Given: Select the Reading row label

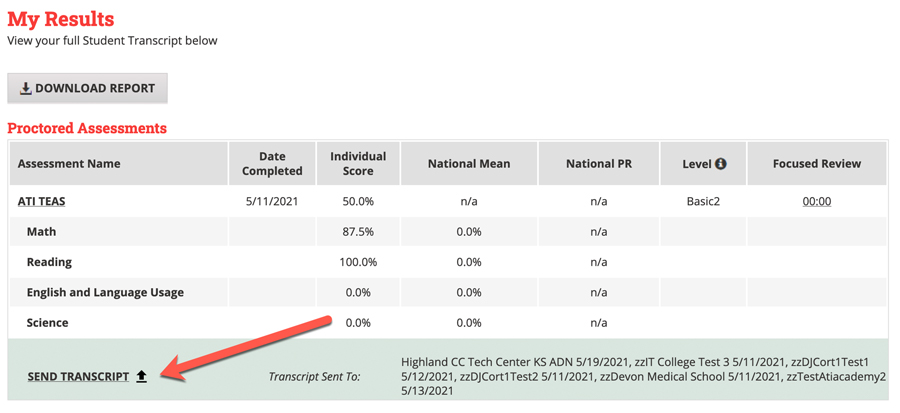Looking at the screenshot, I should 49,262.
